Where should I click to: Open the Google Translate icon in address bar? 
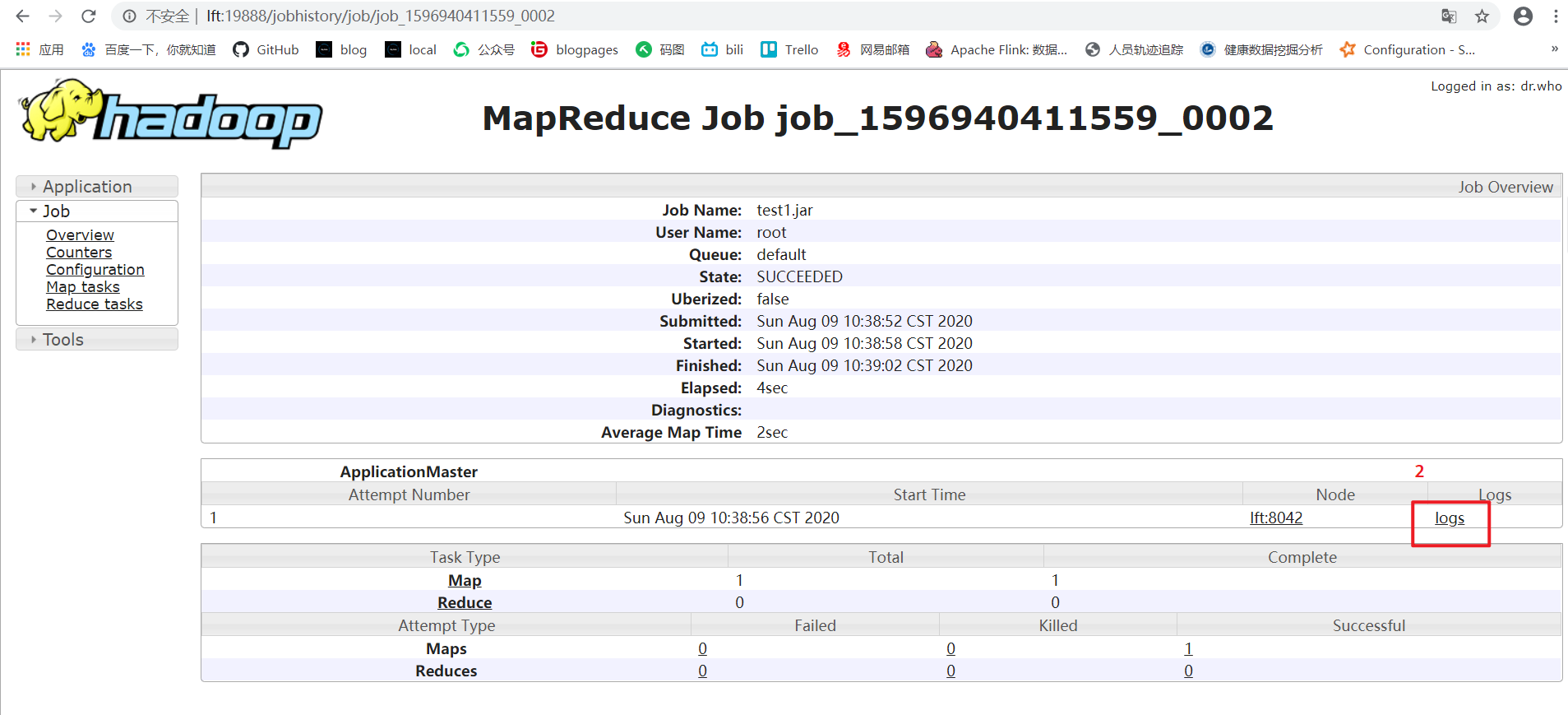click(x=1449, y=16)
